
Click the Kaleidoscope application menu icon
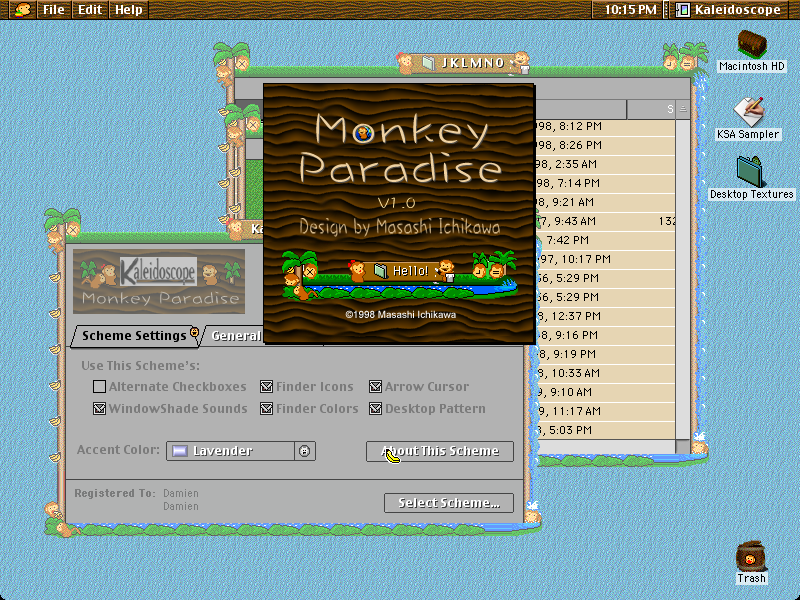click(x=683, y=9)
